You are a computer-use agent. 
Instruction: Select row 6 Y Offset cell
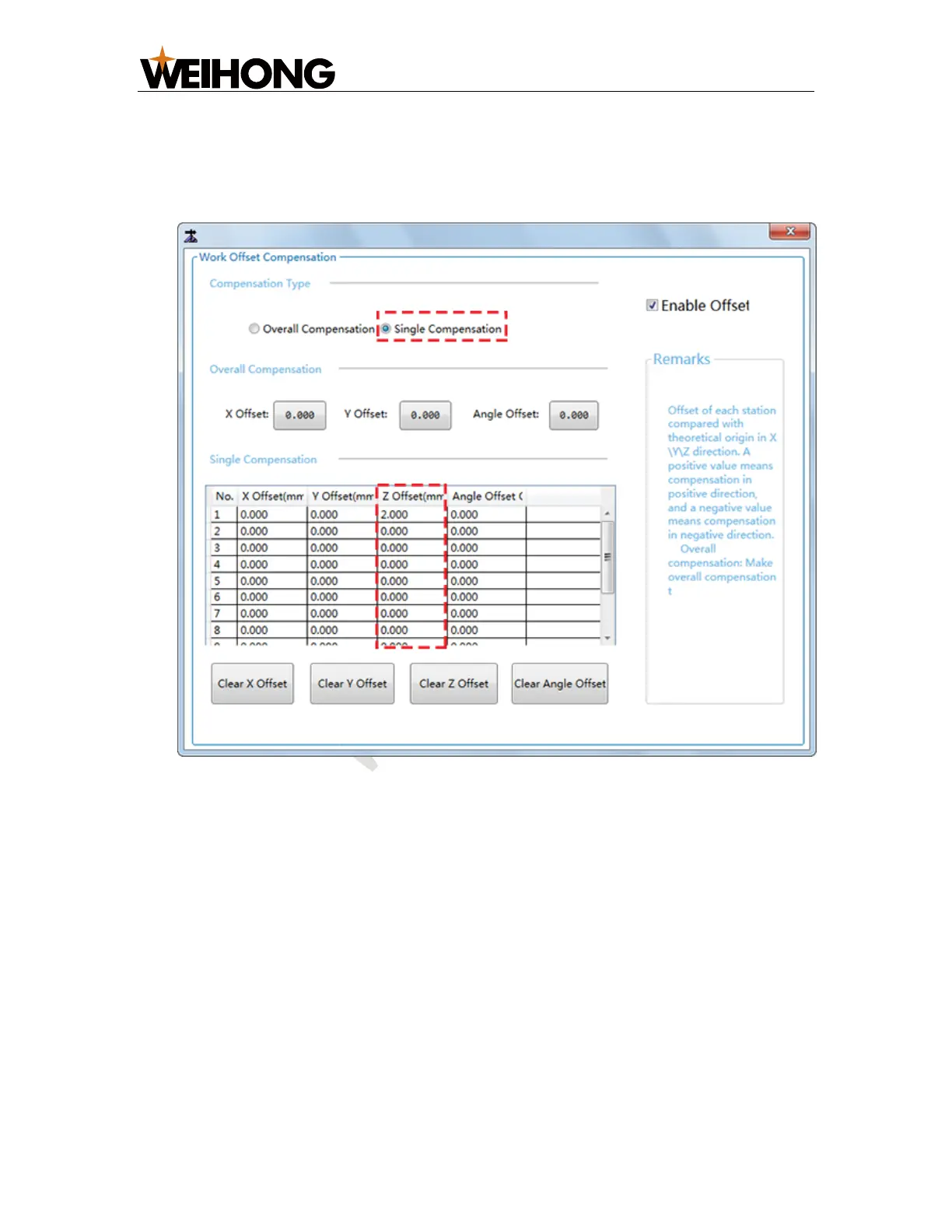(x=342, y=597)
